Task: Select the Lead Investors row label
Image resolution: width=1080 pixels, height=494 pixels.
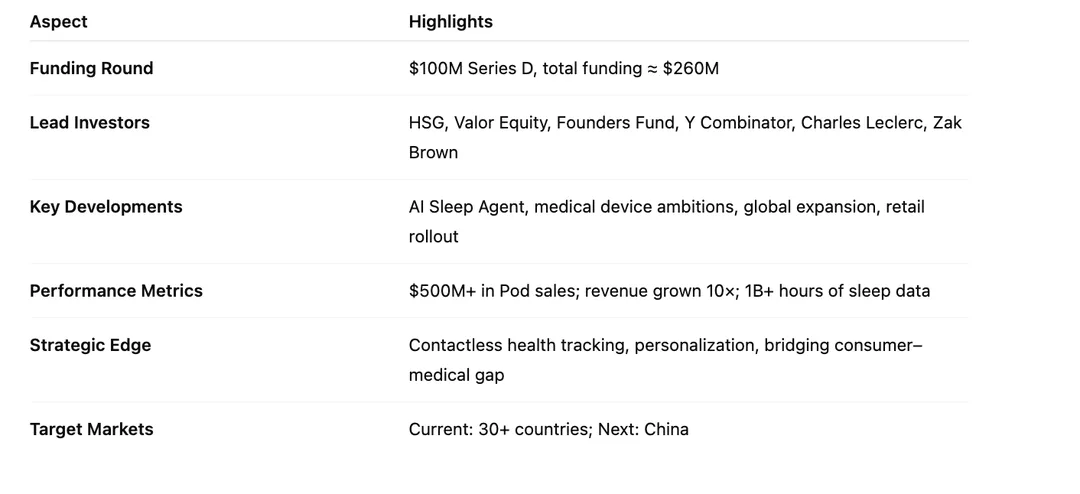Action: [89, 122]
